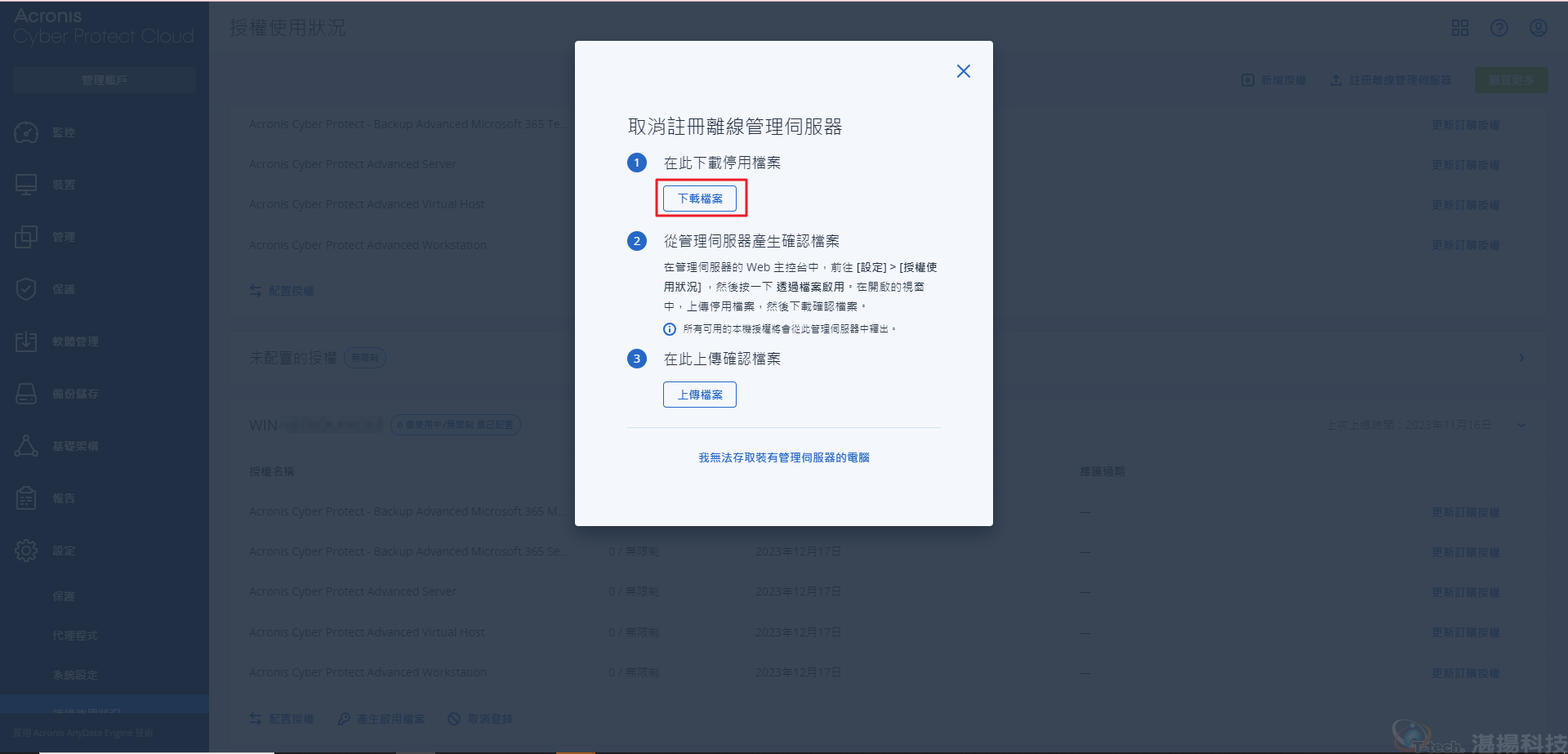Click the green 購買更多 button
Viewport: 1568px width, 754px height.
coord(1511,80)
